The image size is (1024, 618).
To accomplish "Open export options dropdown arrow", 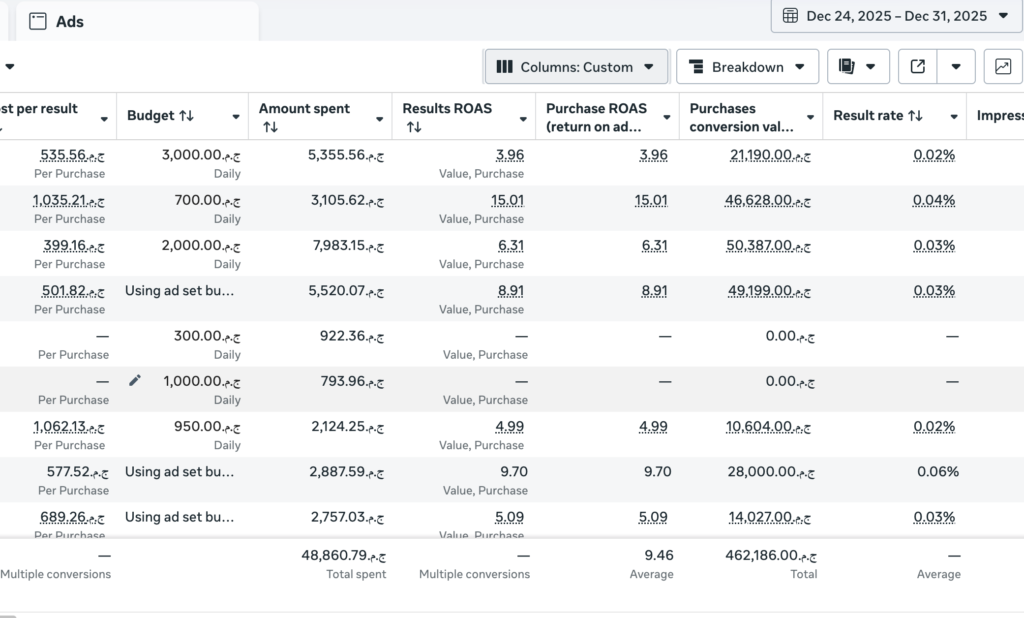I will point(956,67).
